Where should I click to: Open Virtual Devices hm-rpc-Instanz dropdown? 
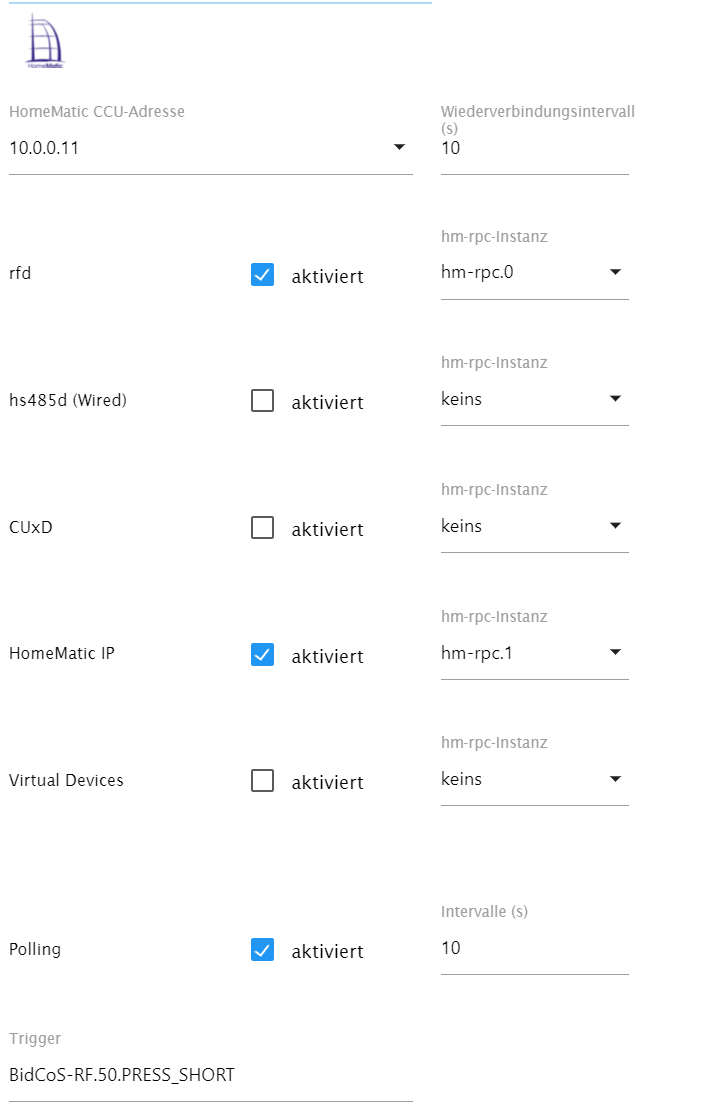pyautogui.click(x=534, y=779)
